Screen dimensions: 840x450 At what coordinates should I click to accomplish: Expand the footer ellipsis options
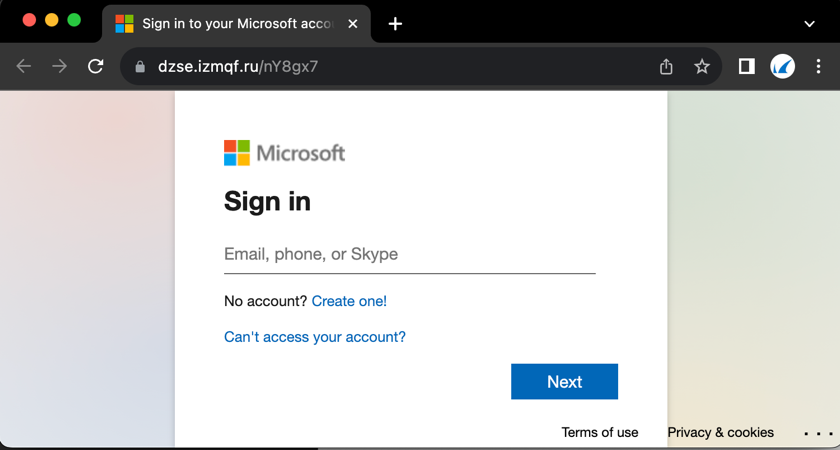coord(818,433)
